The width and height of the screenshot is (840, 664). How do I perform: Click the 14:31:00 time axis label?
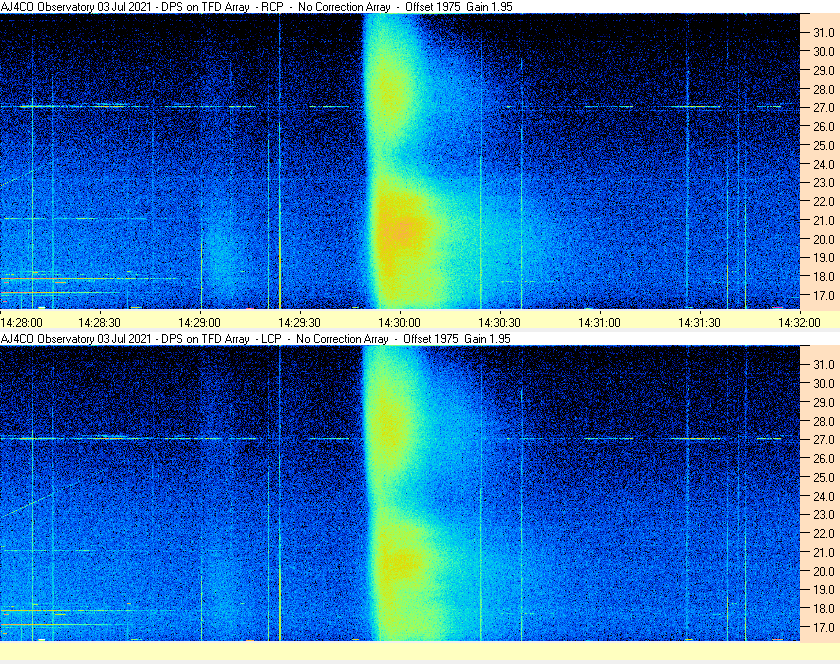(x=599, y=323)
